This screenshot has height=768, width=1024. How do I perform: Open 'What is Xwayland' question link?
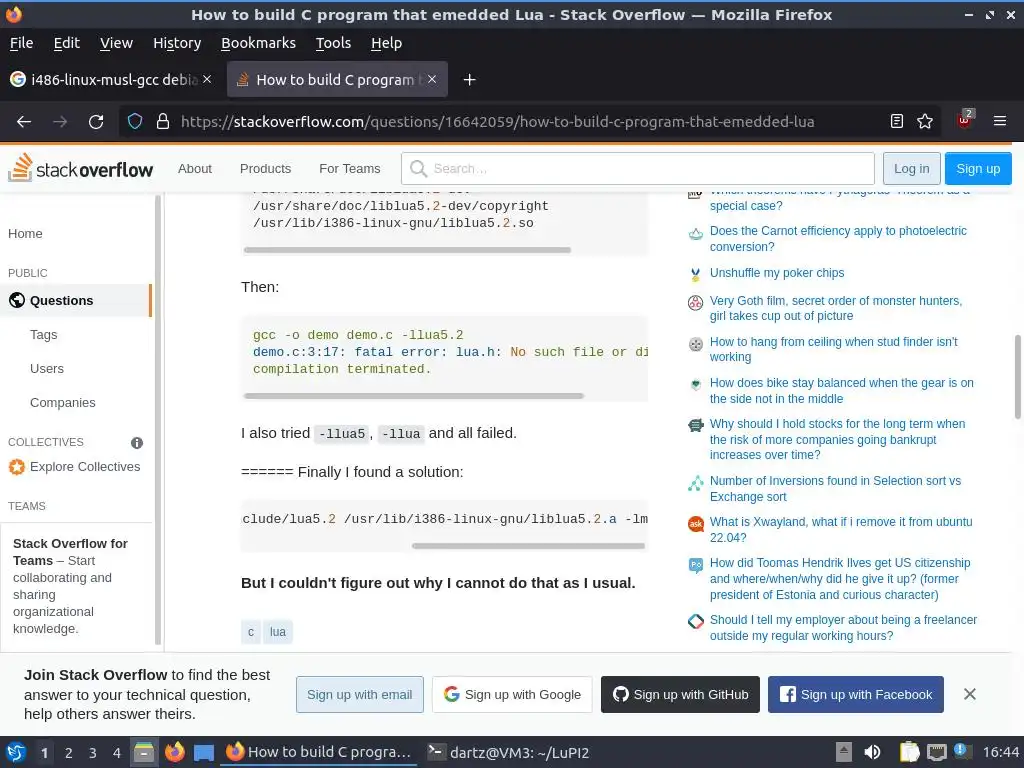click(841, 530)
